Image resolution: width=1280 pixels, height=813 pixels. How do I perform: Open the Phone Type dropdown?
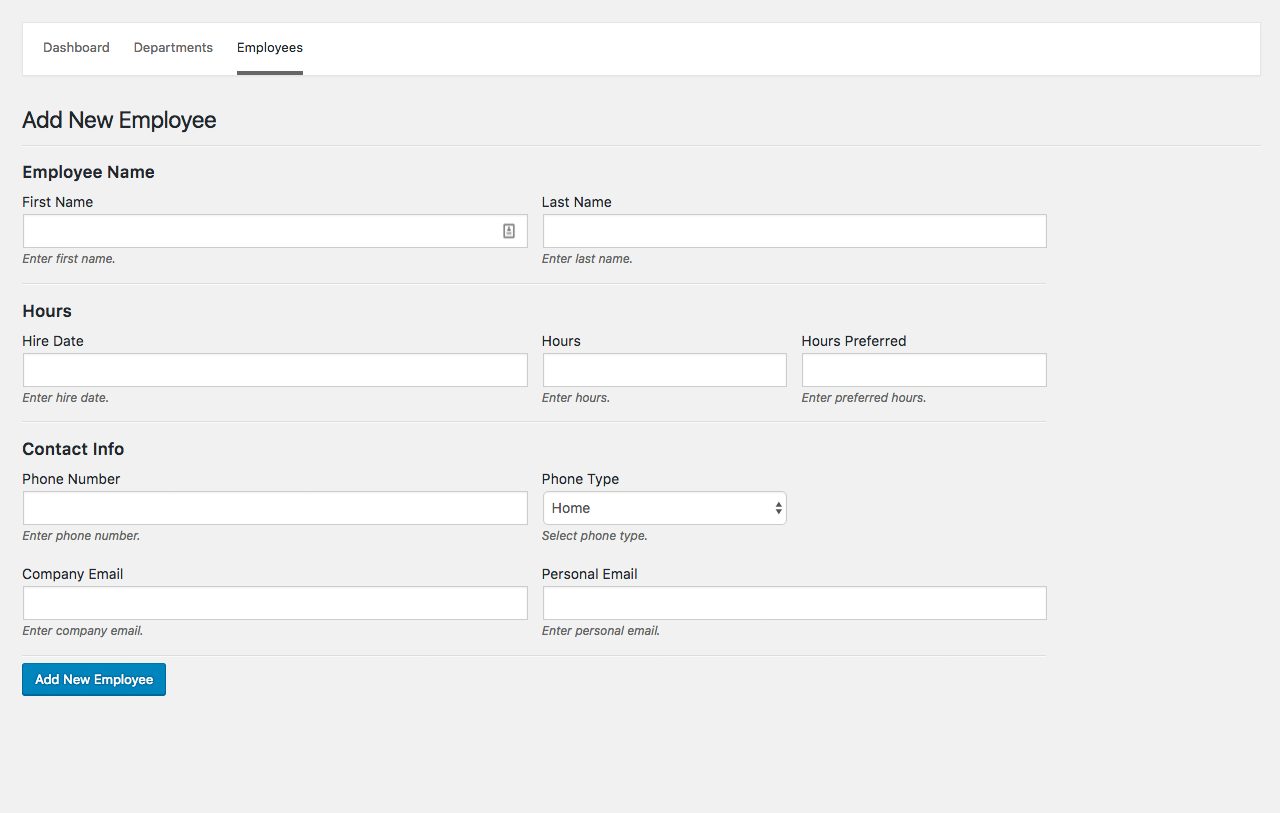pyautogui.click(x=664, y=508)
